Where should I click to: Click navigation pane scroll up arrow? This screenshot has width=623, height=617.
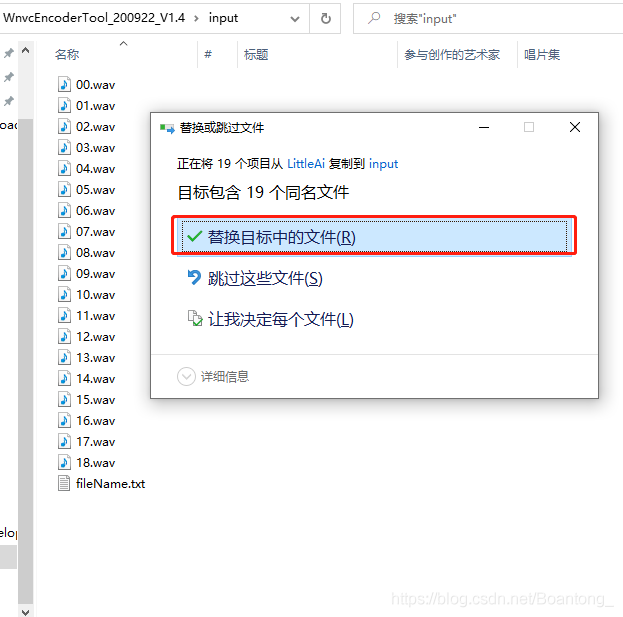coord(25,50)
